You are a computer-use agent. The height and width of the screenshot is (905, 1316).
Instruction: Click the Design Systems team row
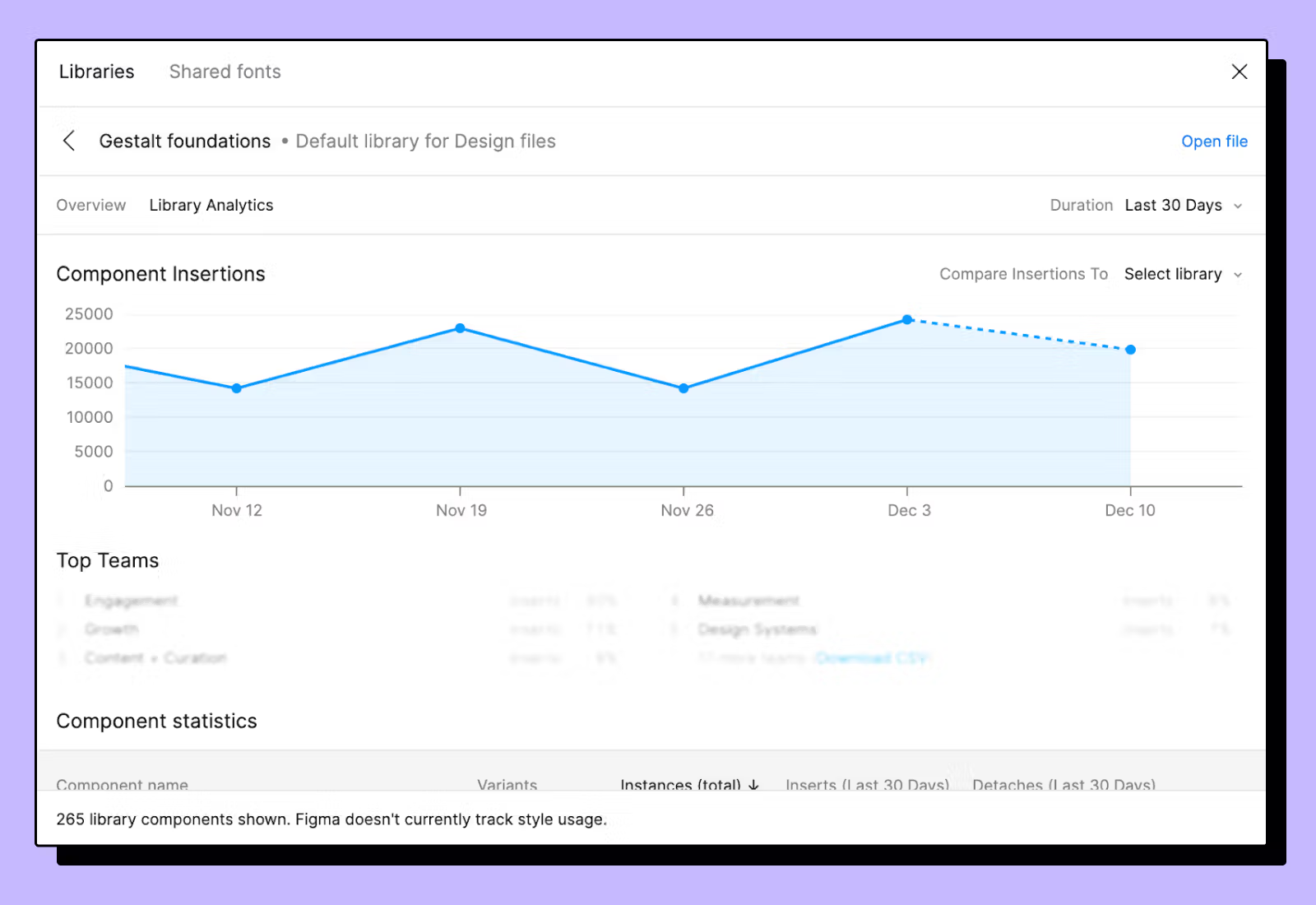(x=952, y=629)
